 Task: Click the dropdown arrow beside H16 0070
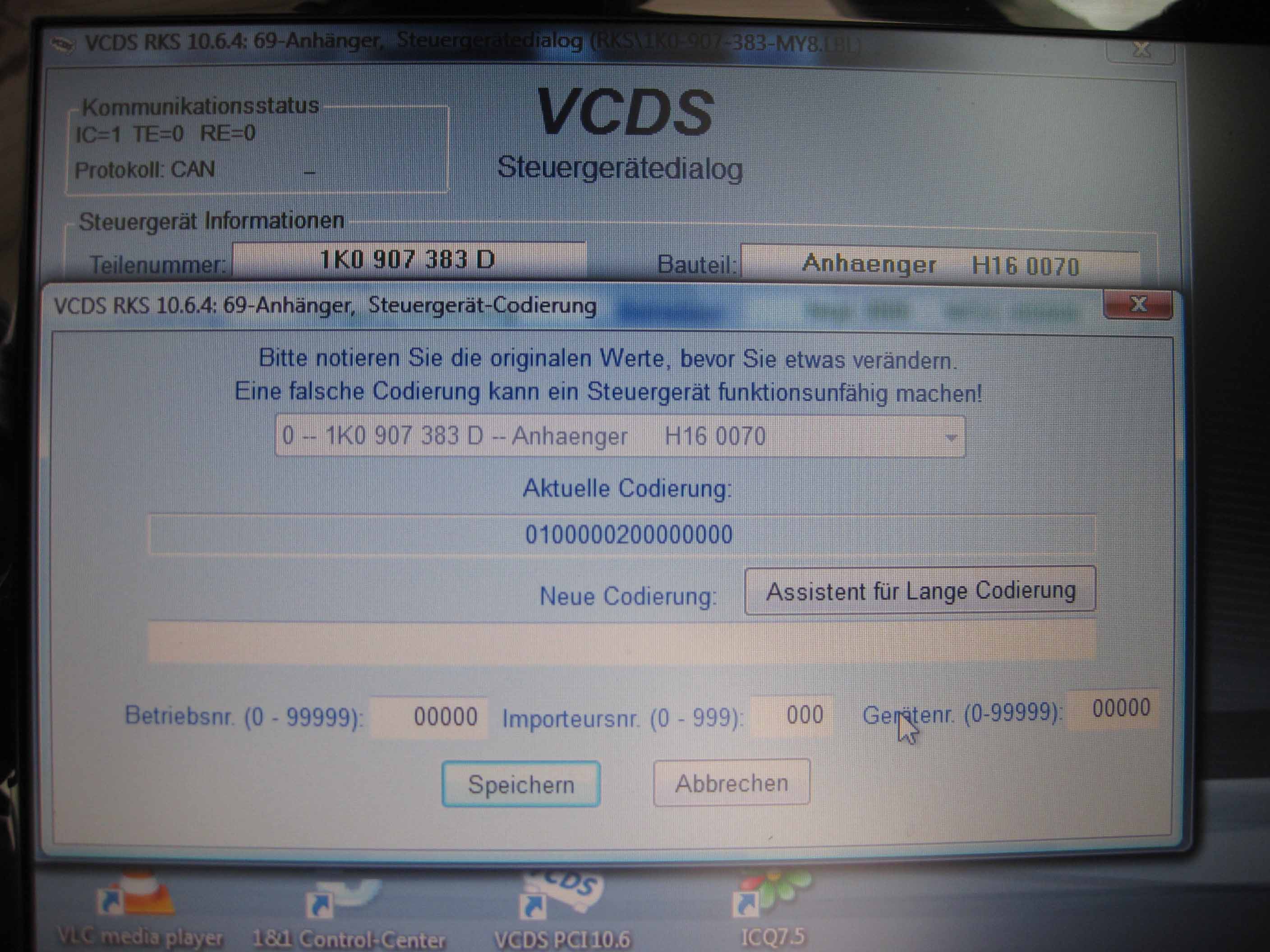950,437
